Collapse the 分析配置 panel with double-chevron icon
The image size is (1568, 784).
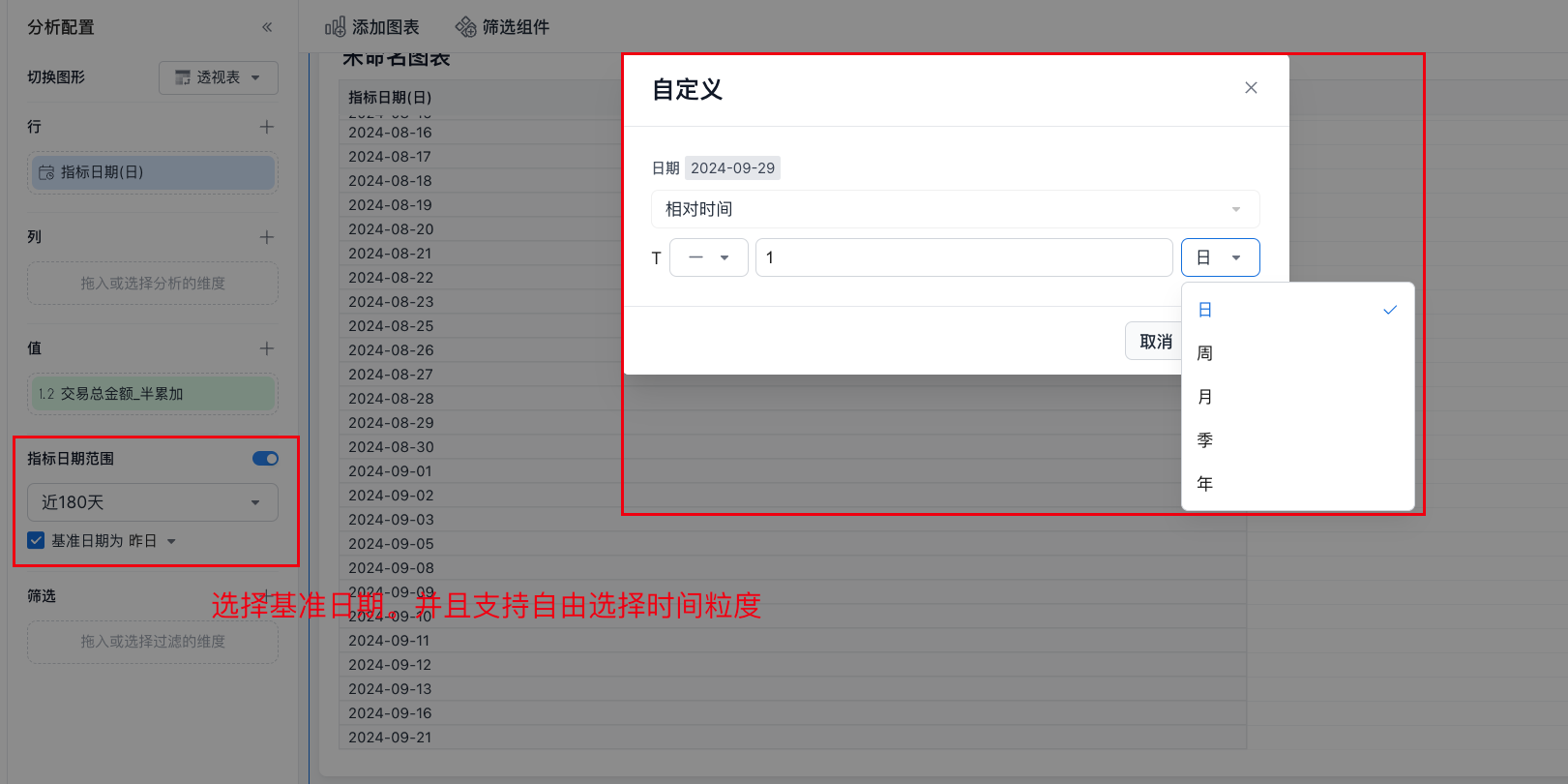tap(267, 27)
